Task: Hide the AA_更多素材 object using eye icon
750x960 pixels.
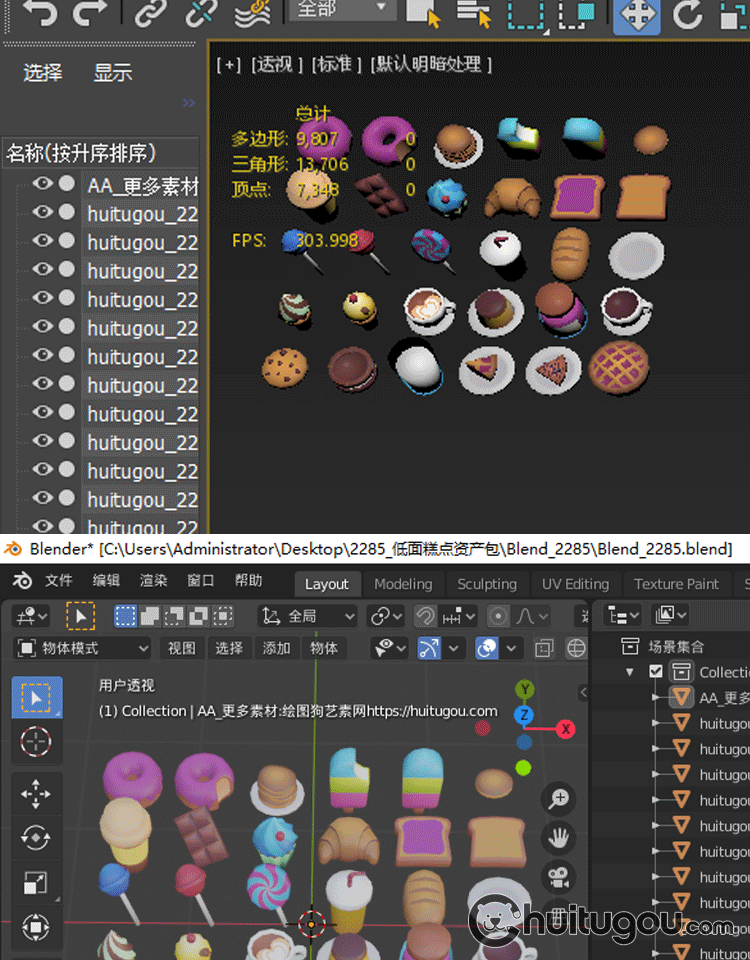Action: pyautogui.click(x=42, y=184)
